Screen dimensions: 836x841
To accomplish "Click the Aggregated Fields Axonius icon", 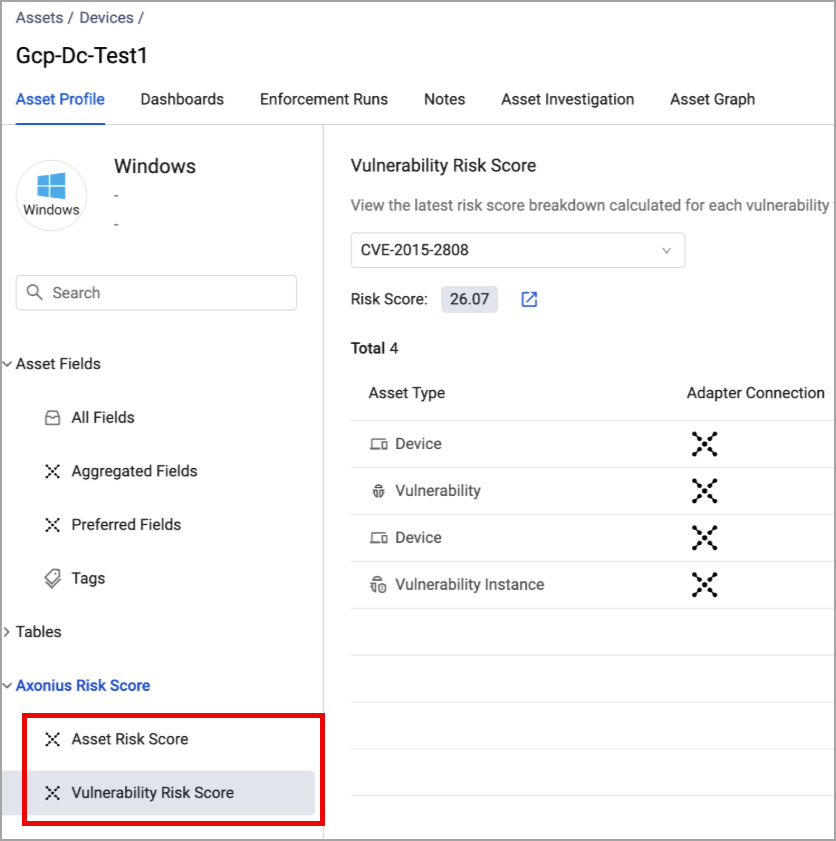I will pos(53,471).
